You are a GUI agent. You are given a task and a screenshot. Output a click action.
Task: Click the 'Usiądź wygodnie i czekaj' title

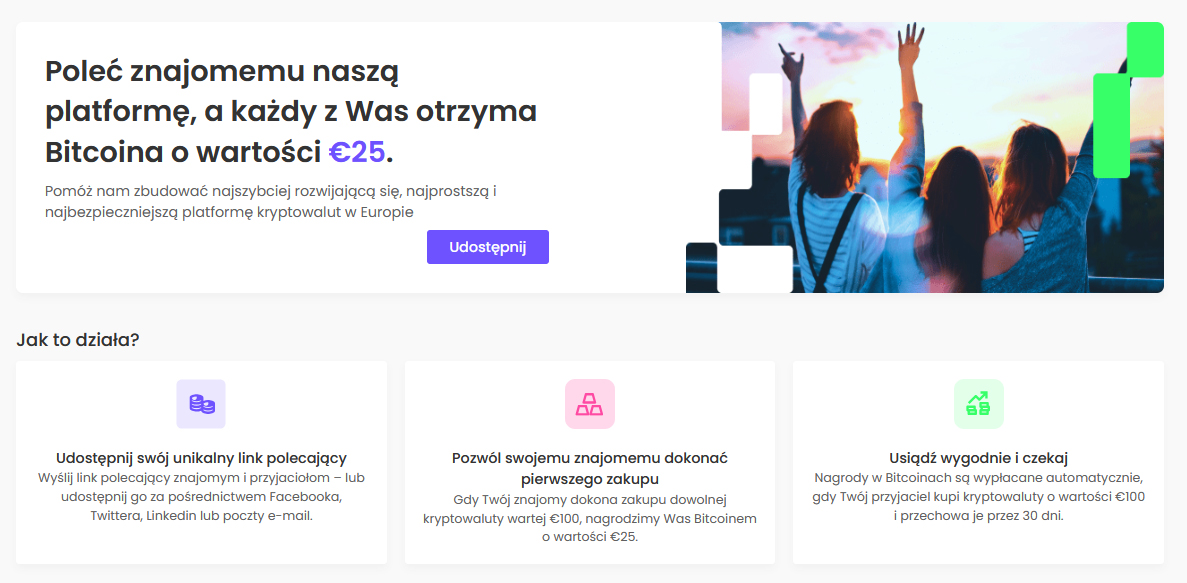pos(978,458)
